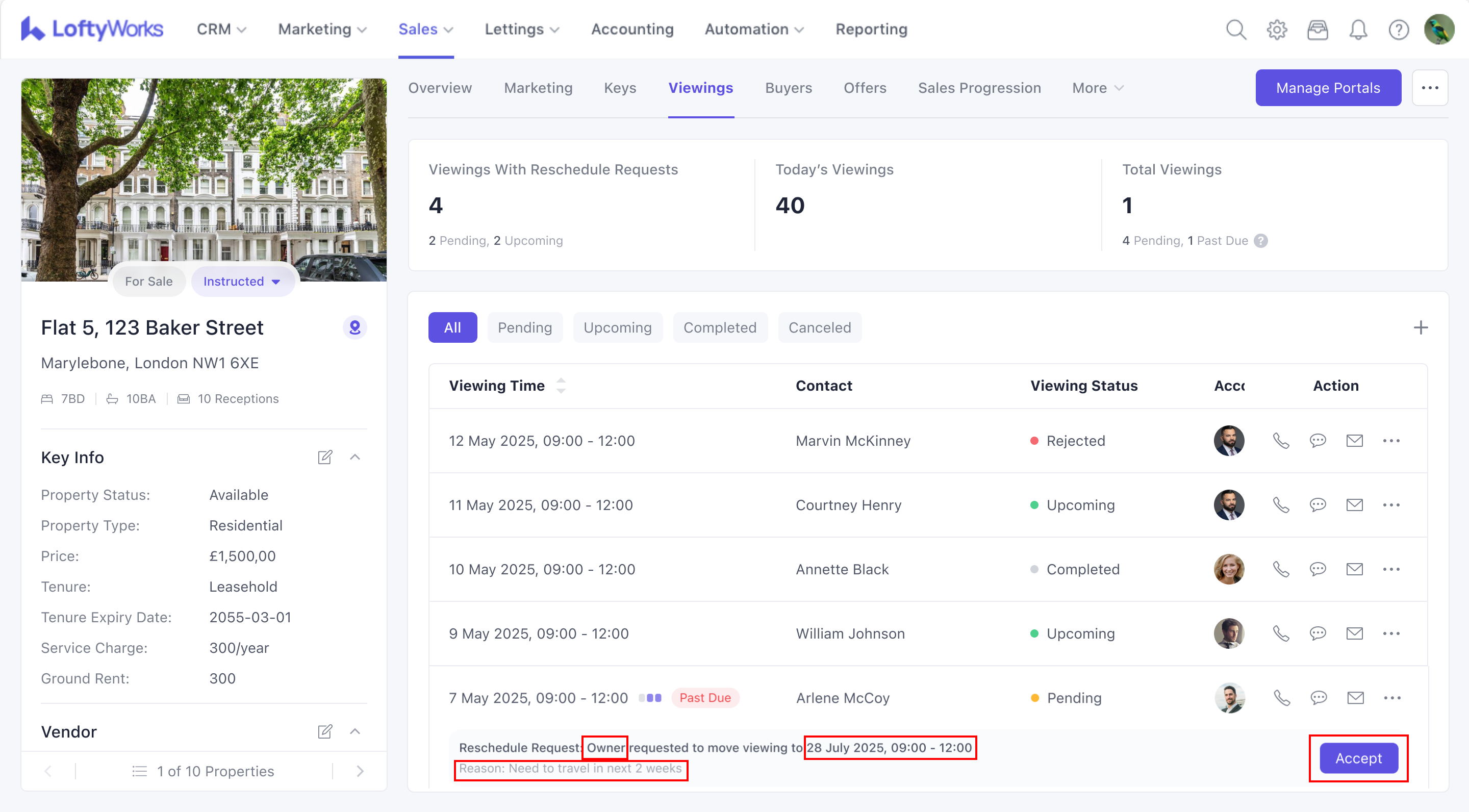The height and width of the screenshot is (812, 1469).
Task: Click the map location pin beside address
Action: (x=354, y=328)
